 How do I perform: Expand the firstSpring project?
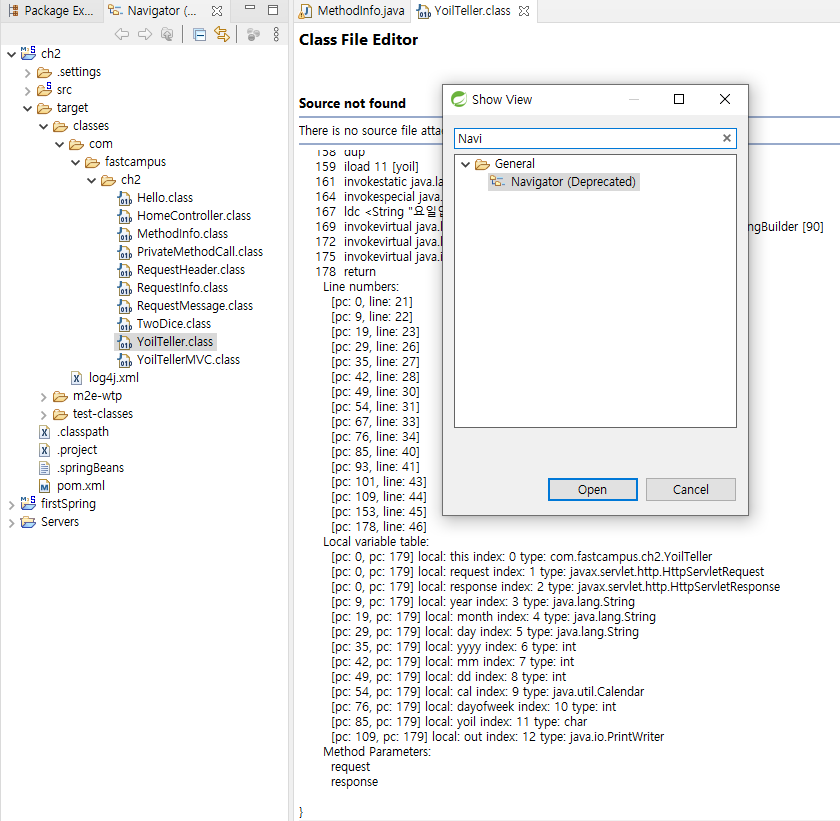11,504
